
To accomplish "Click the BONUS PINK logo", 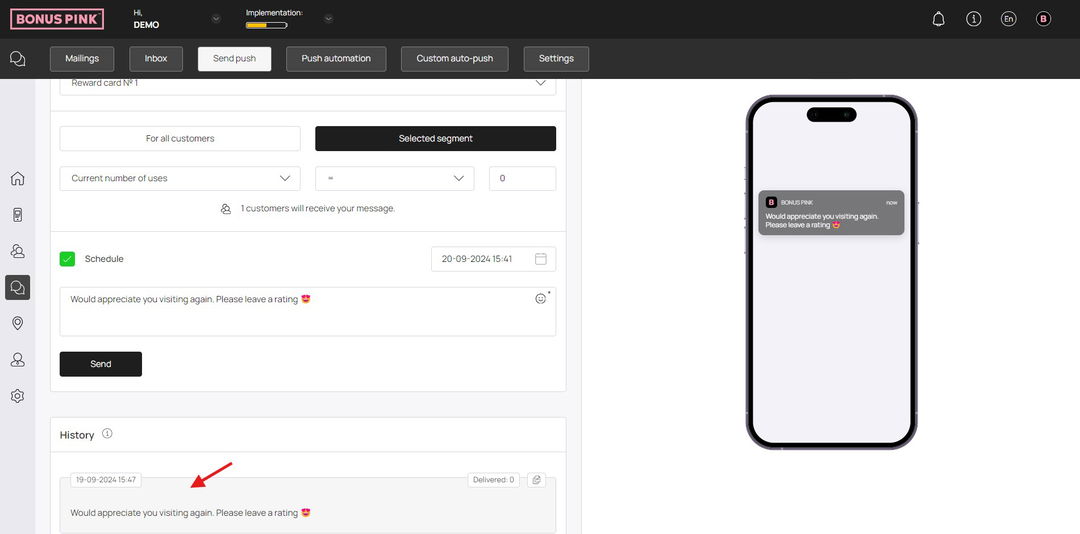I will 57,19.
